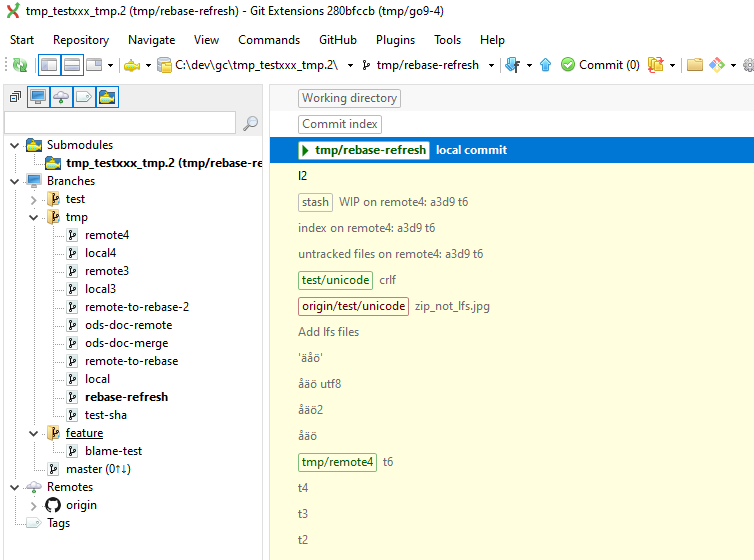This screenshot has height=560, width=754.
Task: Select the remote4 branch in tree
Action: tap(107, 235)
